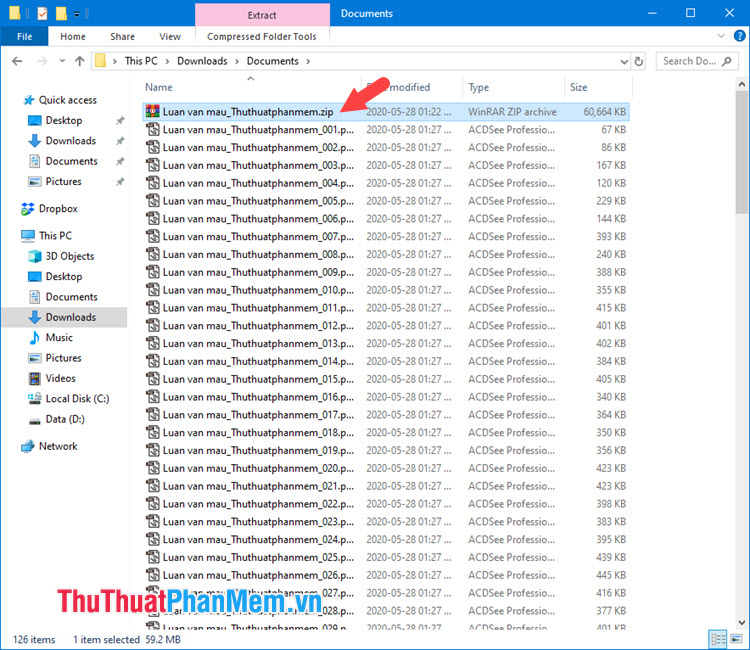Select file Luan van mau_Thuthuatphanmem_001
This screenshot has width=750, height=650.
pos(386,130)
